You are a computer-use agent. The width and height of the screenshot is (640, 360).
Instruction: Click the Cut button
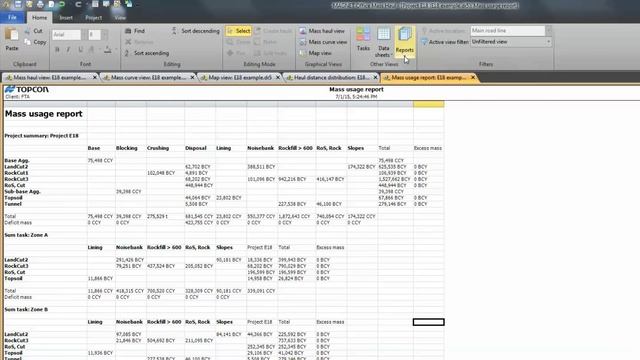click(33, 31)
